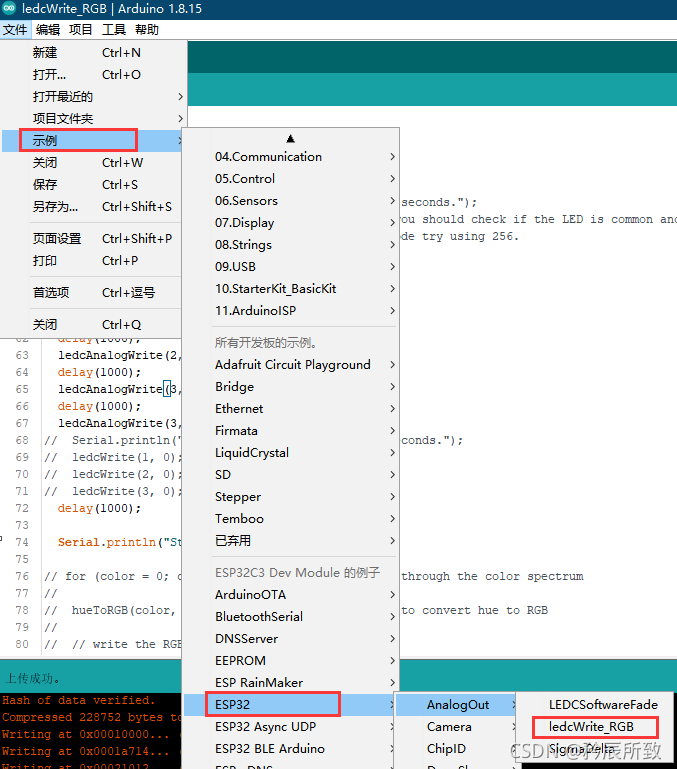The image size is (677, 769).
Task: Open ledcWrite_RGB example sketch
Action: pyautogui.click(x=596, y=727)
